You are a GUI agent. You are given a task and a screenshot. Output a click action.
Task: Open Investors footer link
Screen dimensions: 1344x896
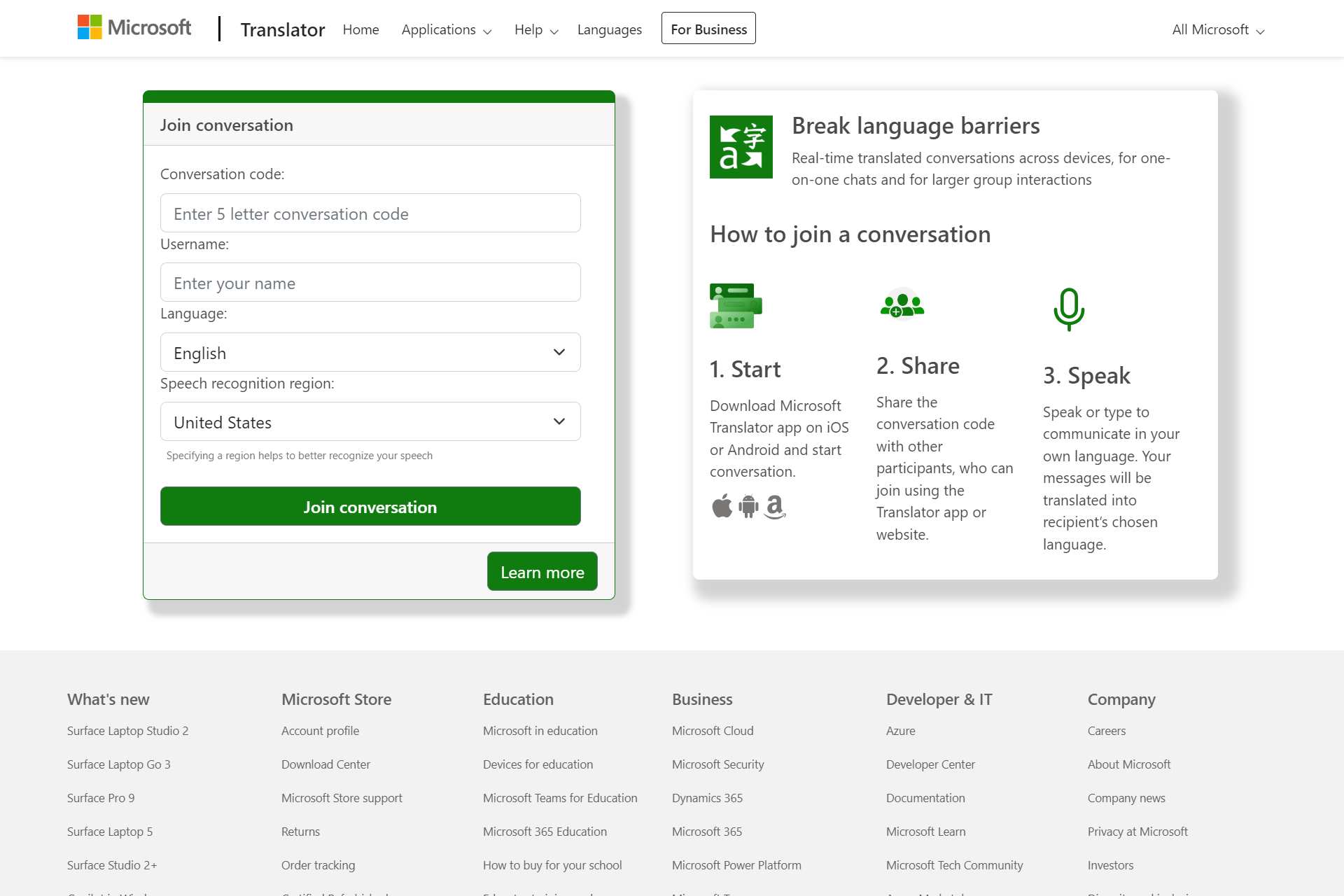point(1110,865)
